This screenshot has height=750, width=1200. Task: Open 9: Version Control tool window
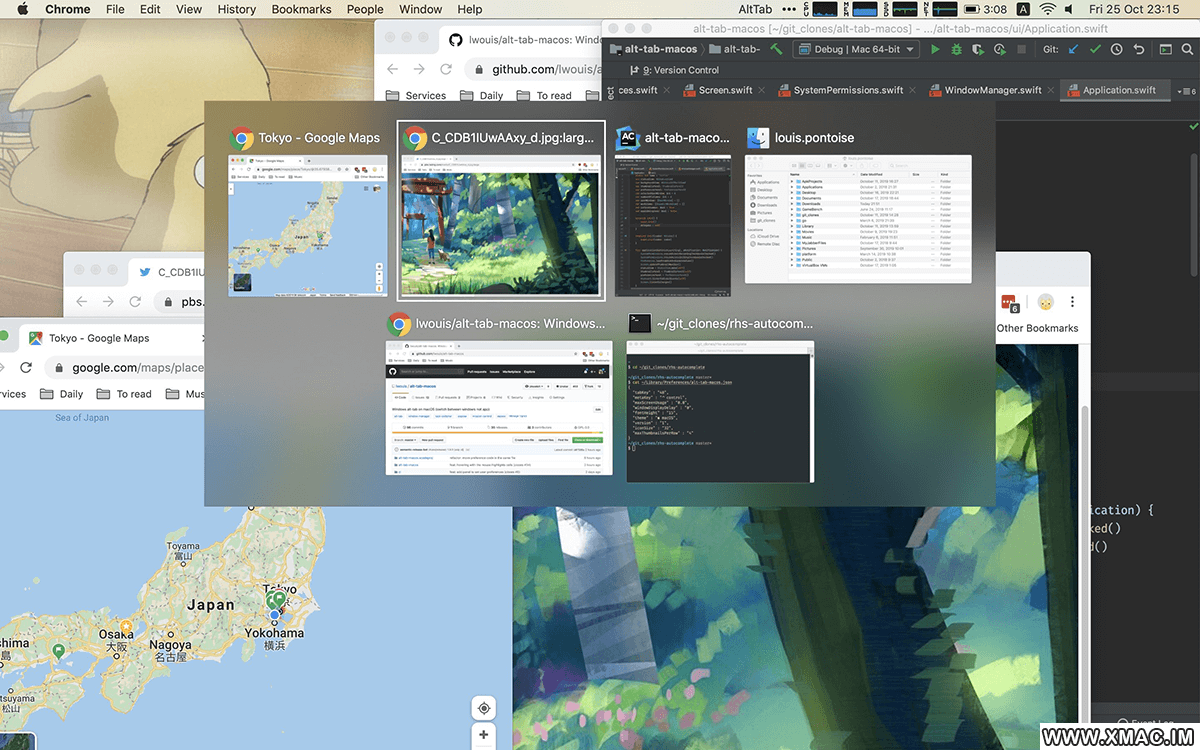tap(674, 70)
